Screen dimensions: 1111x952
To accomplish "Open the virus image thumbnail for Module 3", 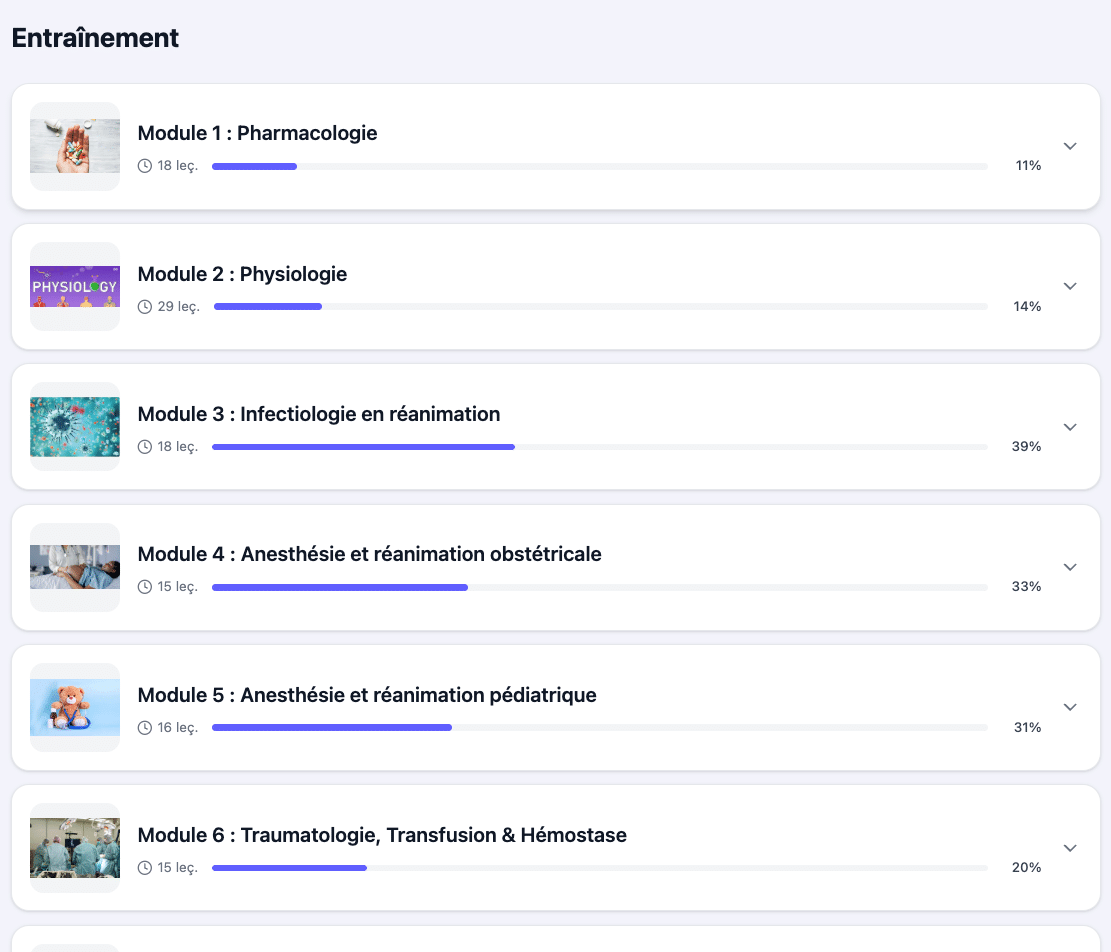I will pos(75,427).
